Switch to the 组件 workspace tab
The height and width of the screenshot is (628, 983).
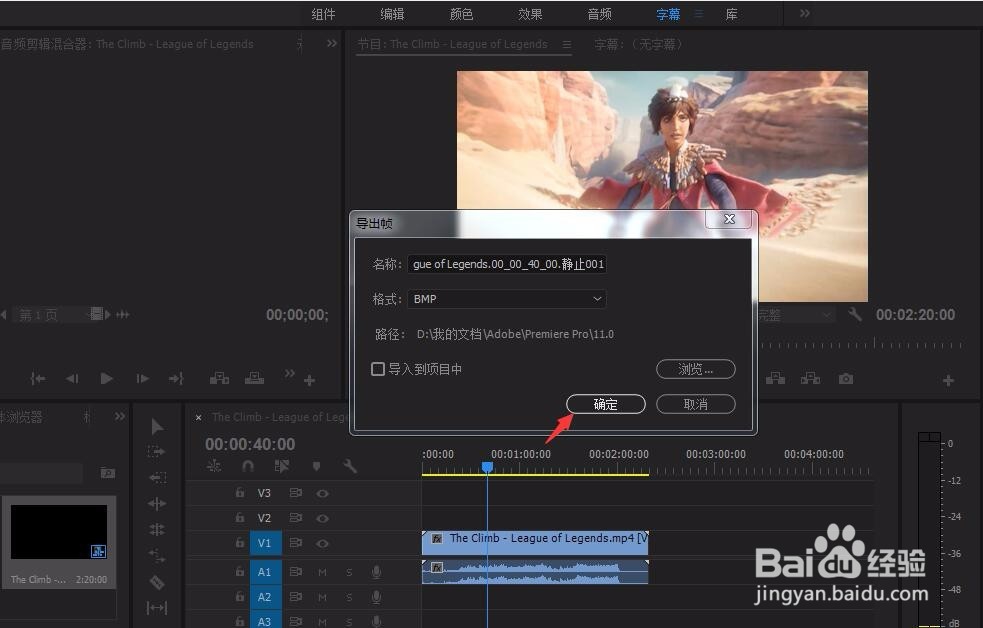(323, 14)
